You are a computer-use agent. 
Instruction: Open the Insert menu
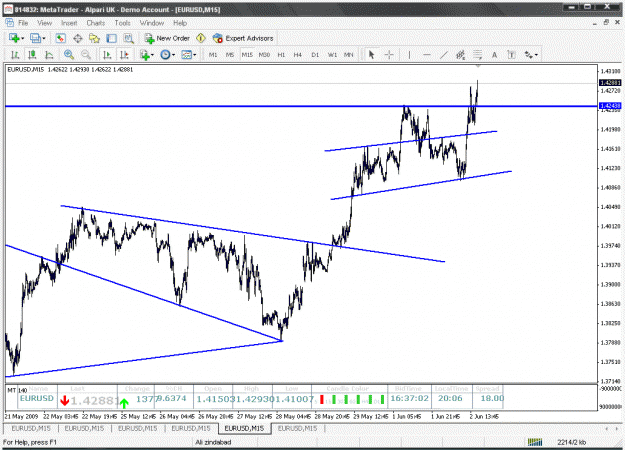click(69, 23)
